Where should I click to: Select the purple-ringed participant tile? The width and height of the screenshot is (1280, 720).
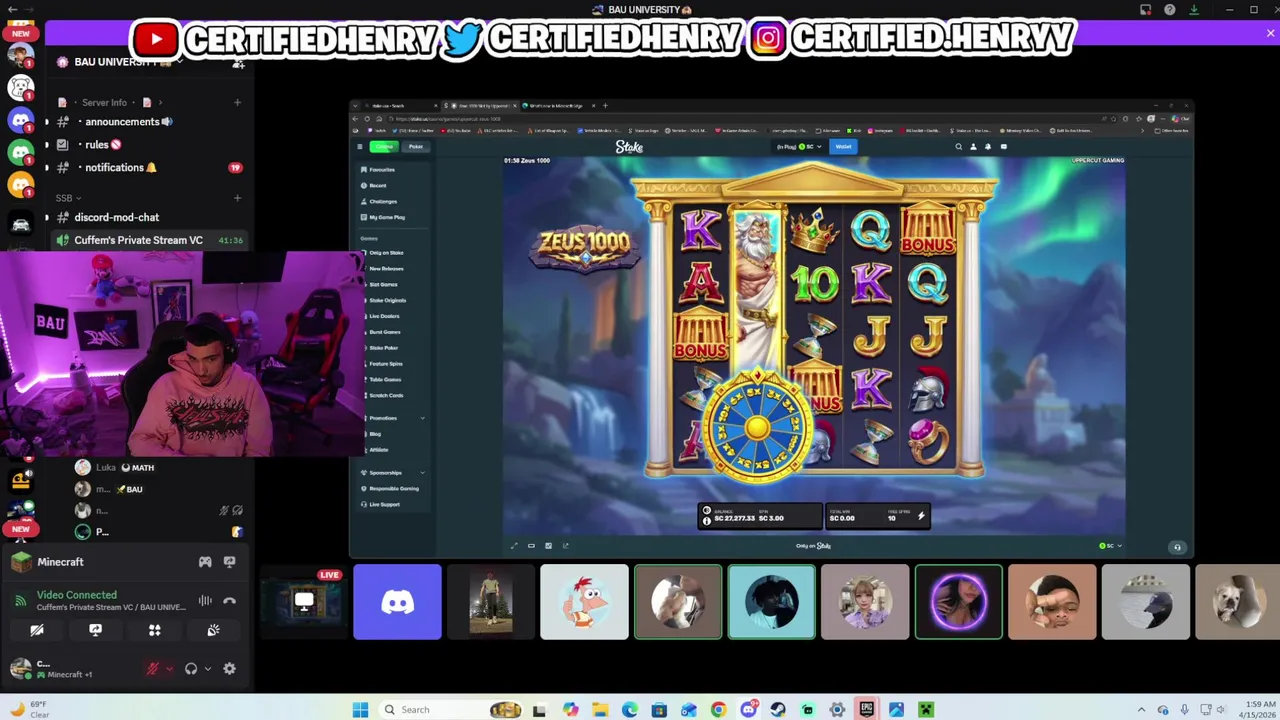click(958, 602)
